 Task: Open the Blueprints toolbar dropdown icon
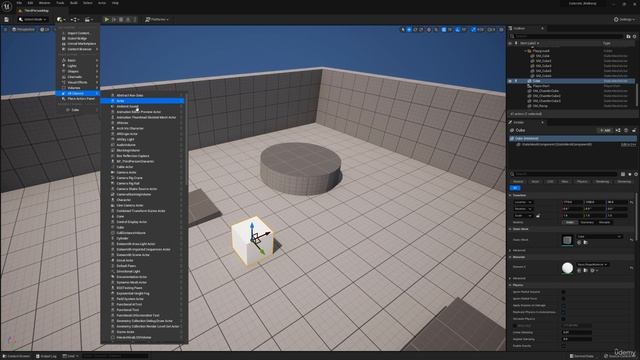[x=74, y=19]
